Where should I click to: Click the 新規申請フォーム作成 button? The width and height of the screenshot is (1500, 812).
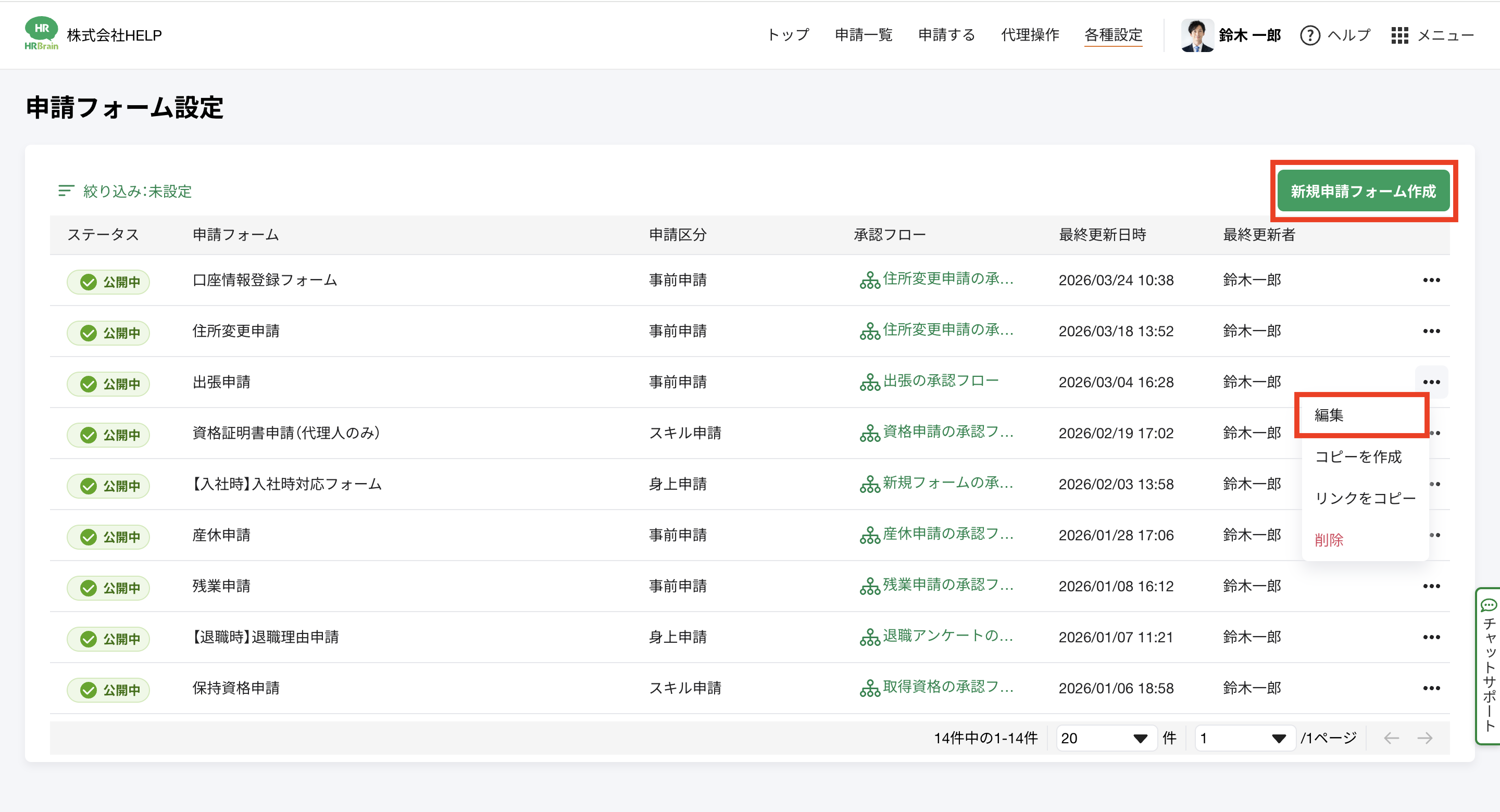(1362, 191)
